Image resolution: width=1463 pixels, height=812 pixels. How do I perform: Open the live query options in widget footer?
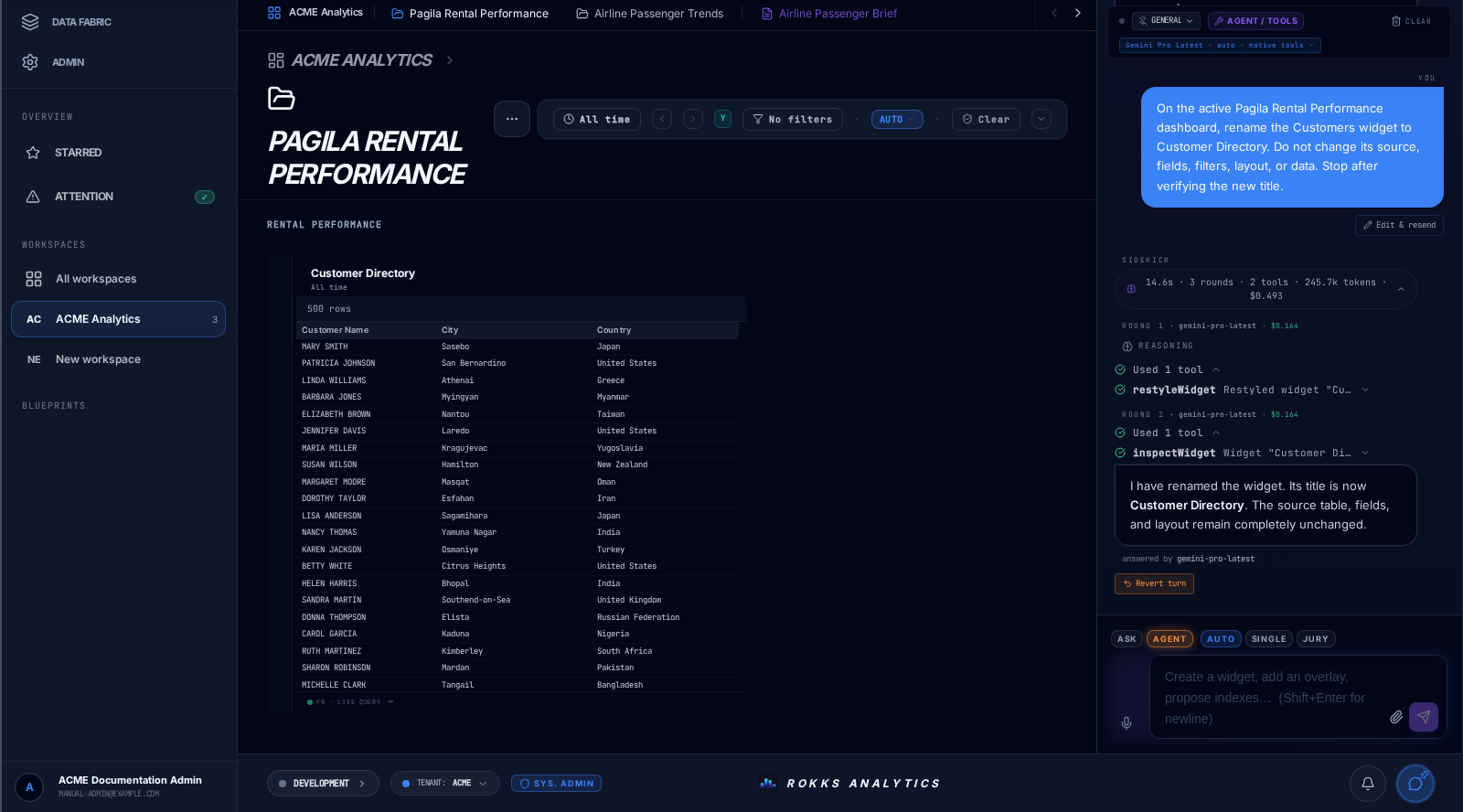(x=390, y=702)
